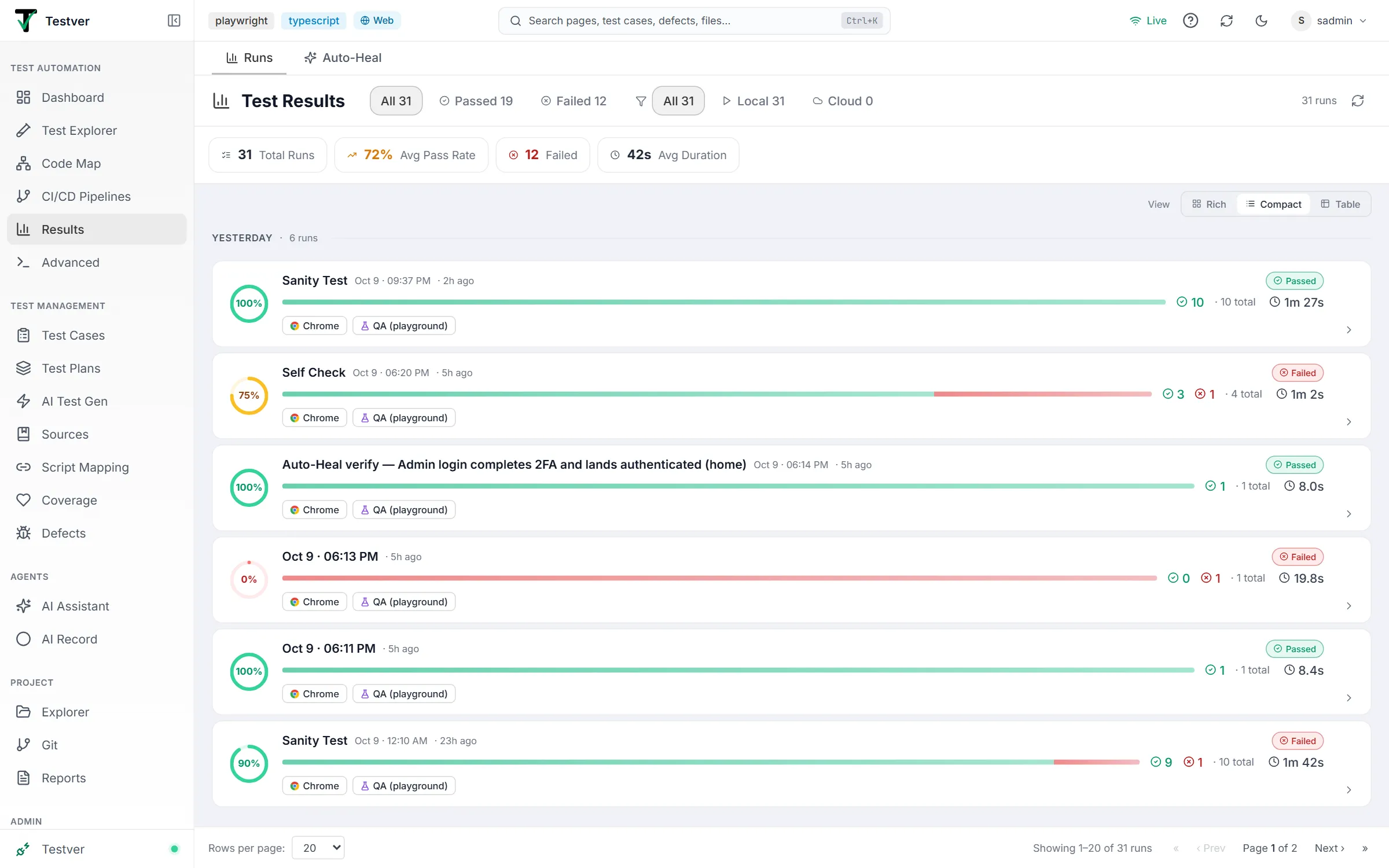Image resolution: width=1389 pixels, height=868 pixels.
Task: Open Script Mapping page
Action: [x=97, y=467]
